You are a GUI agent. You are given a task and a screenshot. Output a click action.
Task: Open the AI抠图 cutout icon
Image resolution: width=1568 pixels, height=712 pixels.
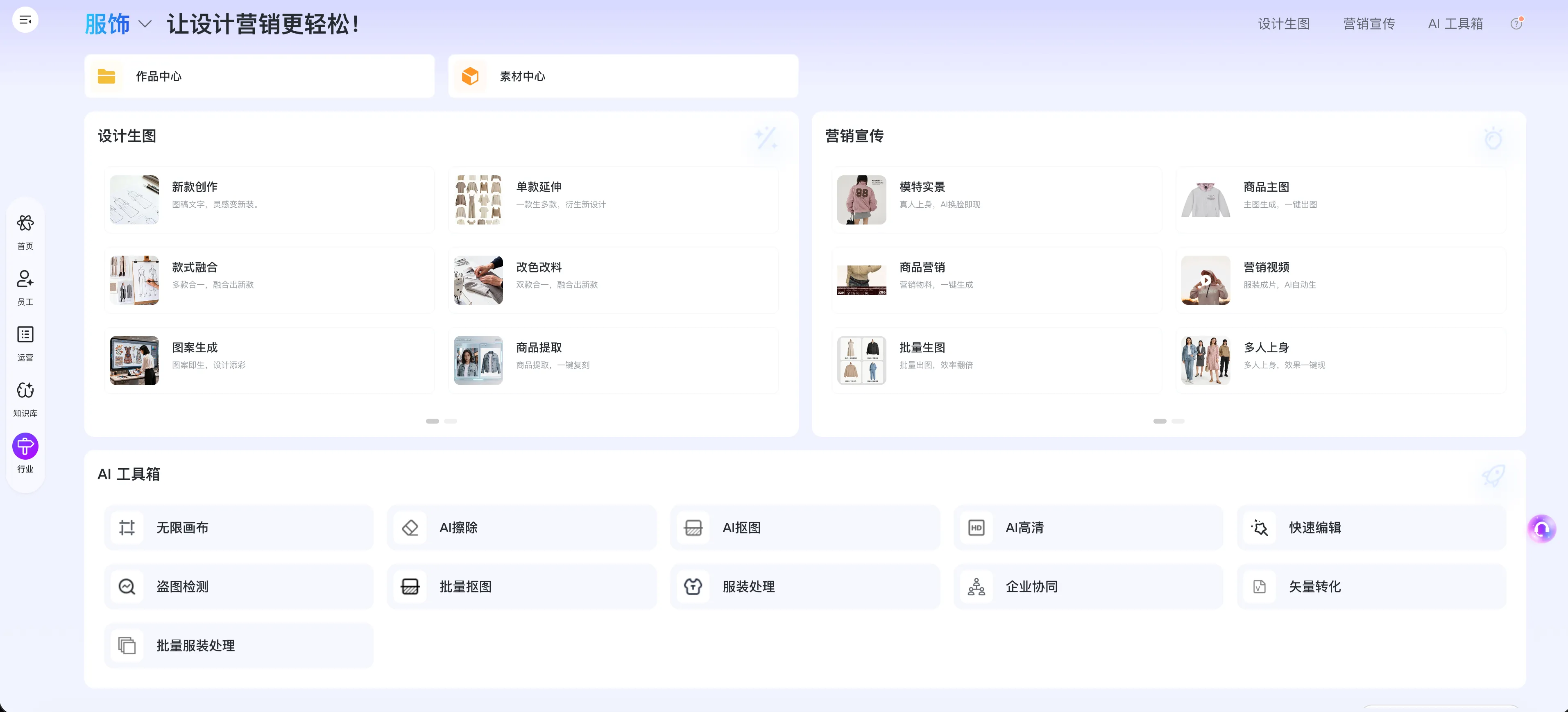coord(693,528)
